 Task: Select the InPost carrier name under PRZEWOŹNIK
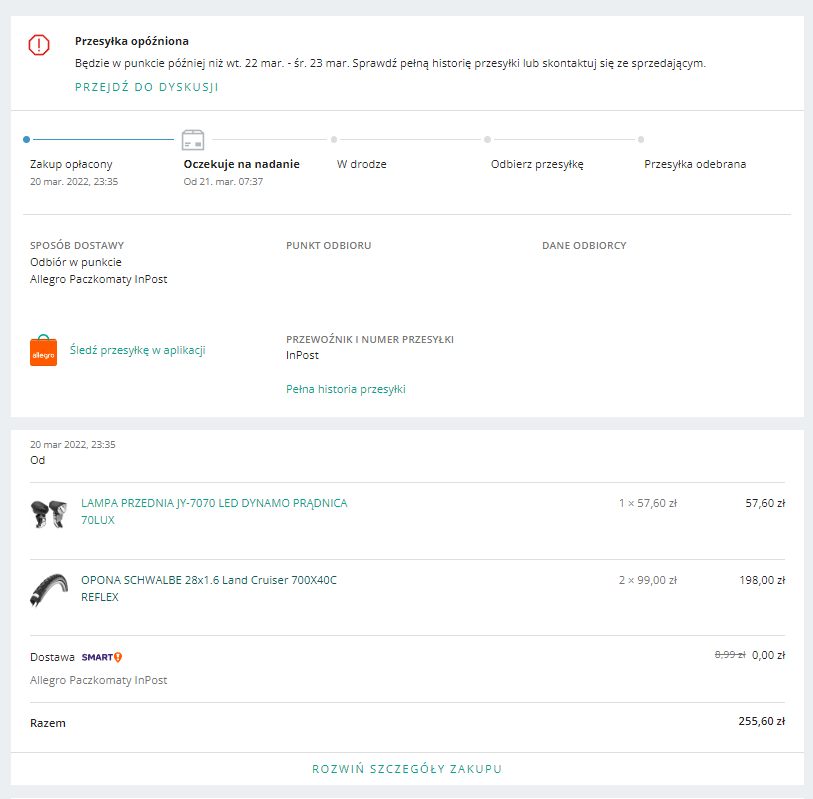302,355
